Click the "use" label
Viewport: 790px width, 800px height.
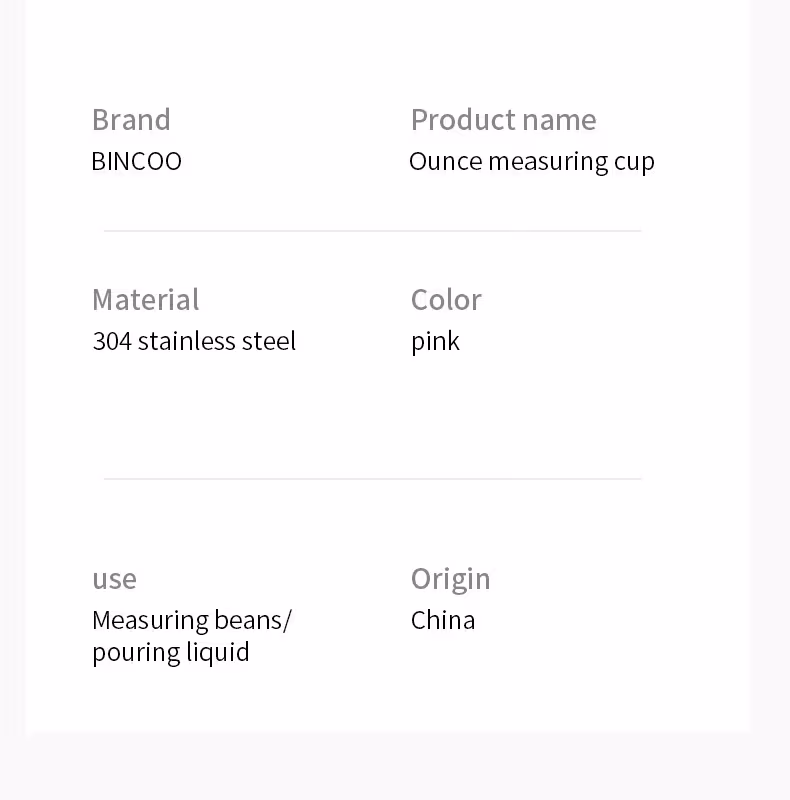(x=114, y=579)
